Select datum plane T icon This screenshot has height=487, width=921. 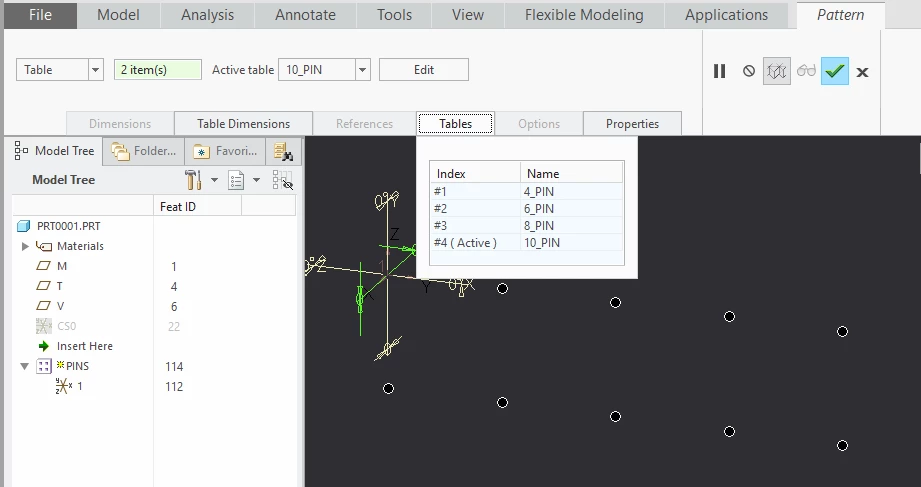click(43, 286)
